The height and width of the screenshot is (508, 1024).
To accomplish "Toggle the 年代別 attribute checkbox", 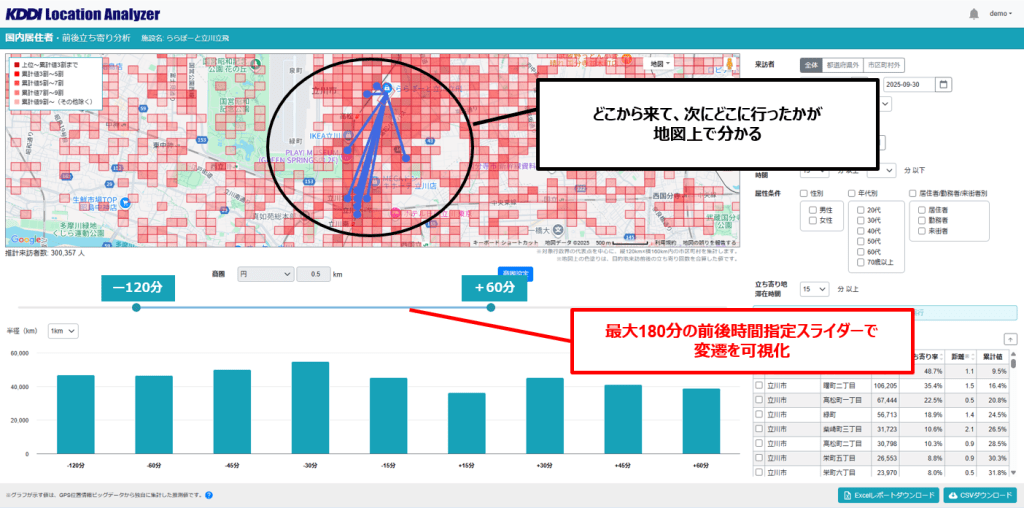I will (x=852, y=193).
